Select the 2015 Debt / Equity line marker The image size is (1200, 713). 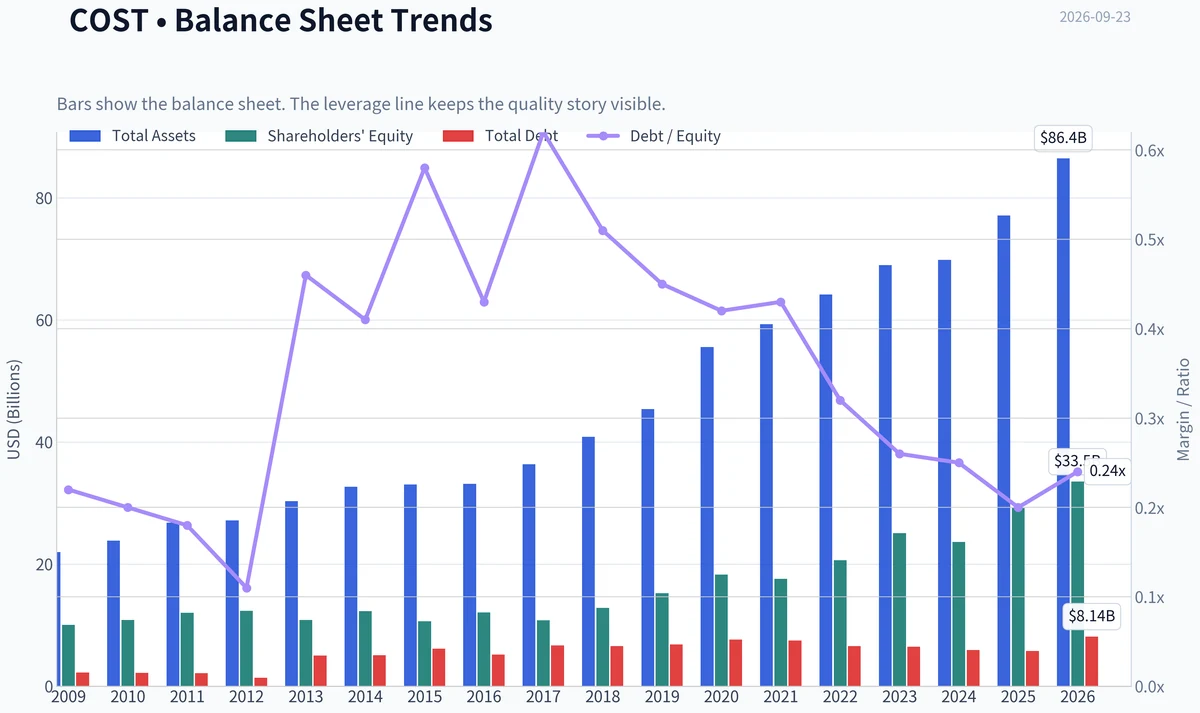[425, 168]
